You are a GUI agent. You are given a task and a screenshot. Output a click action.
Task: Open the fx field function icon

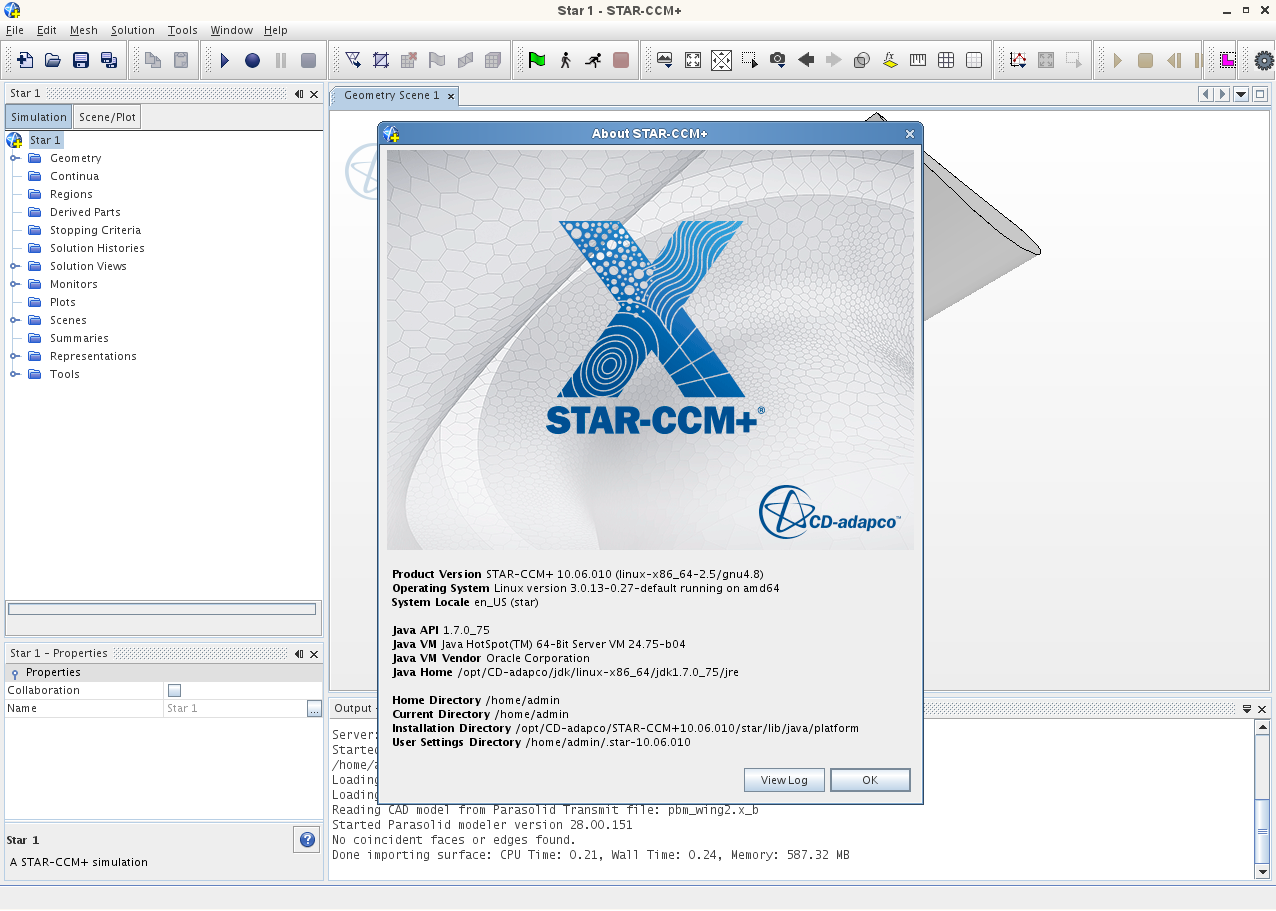tap(890, 60)
